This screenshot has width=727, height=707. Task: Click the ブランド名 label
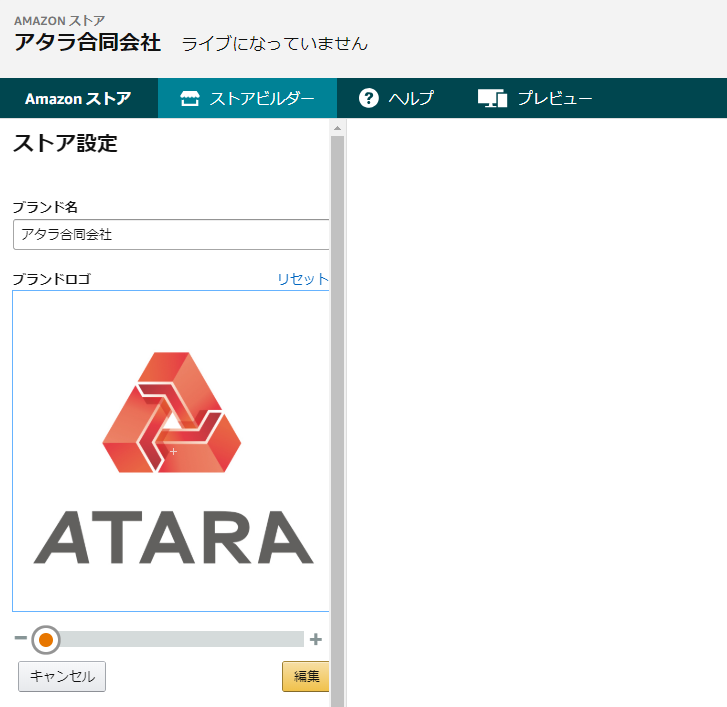tap(45, 207)
